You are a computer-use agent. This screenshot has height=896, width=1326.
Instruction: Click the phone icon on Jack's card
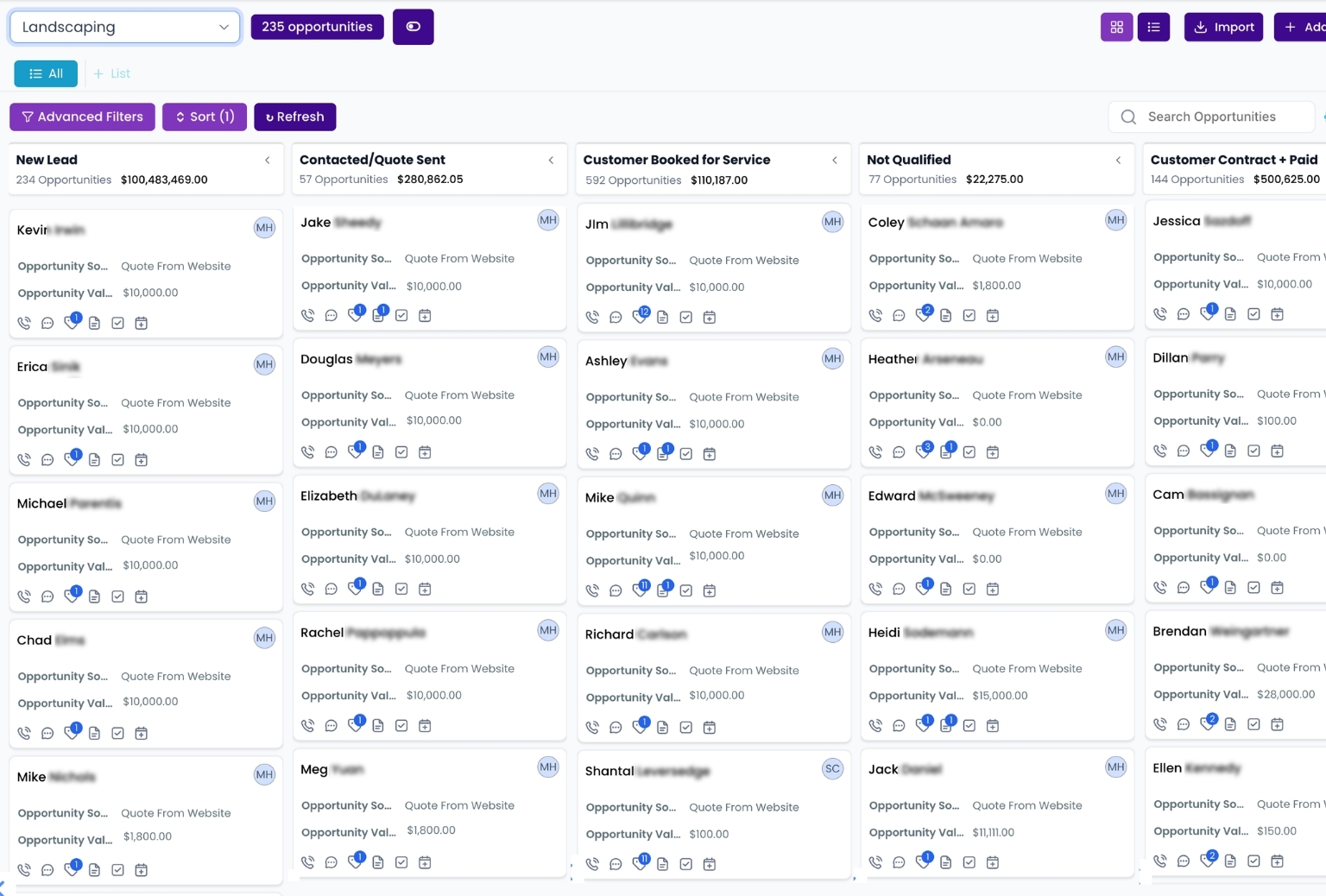[x=875, y=861]
